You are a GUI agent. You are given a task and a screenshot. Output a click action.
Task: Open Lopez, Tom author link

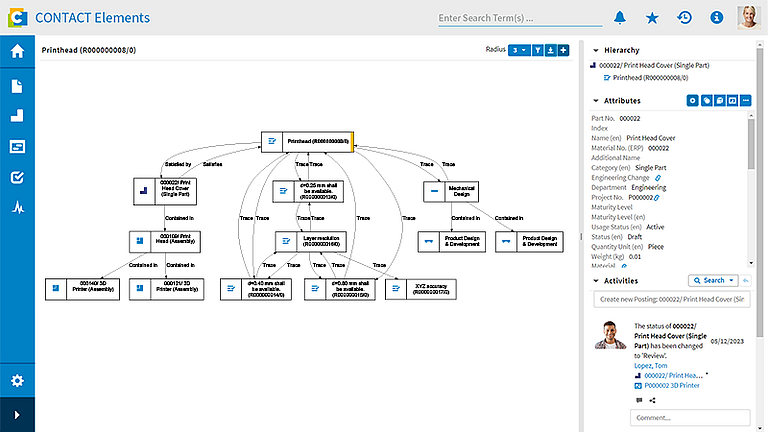click(650, 365)
